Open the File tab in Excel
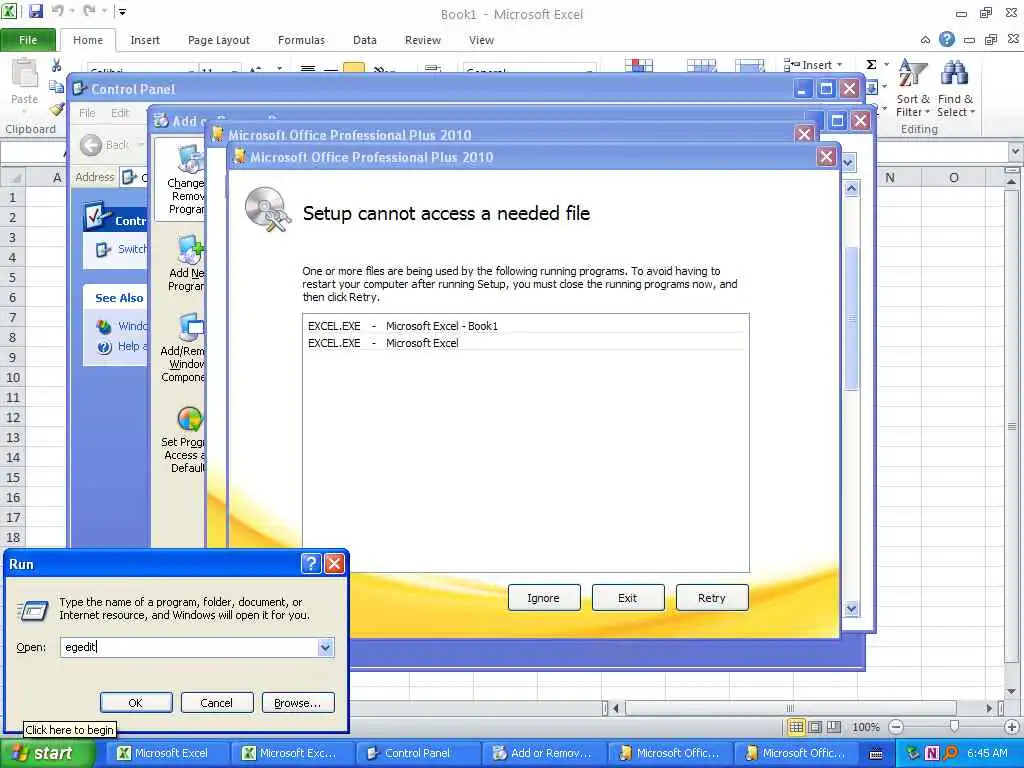Viewport: 1024px width, 768px height. pos(28,40)
